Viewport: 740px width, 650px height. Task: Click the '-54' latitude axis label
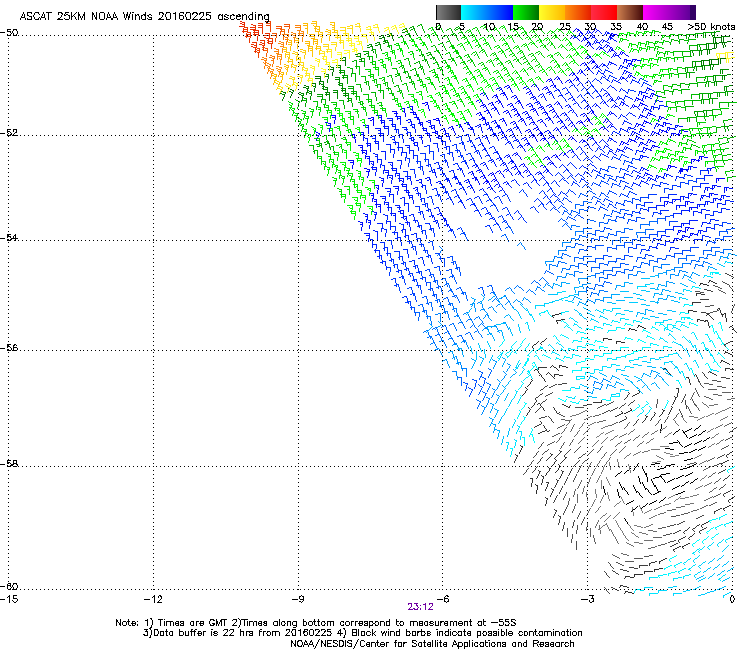tap(9, 238)
